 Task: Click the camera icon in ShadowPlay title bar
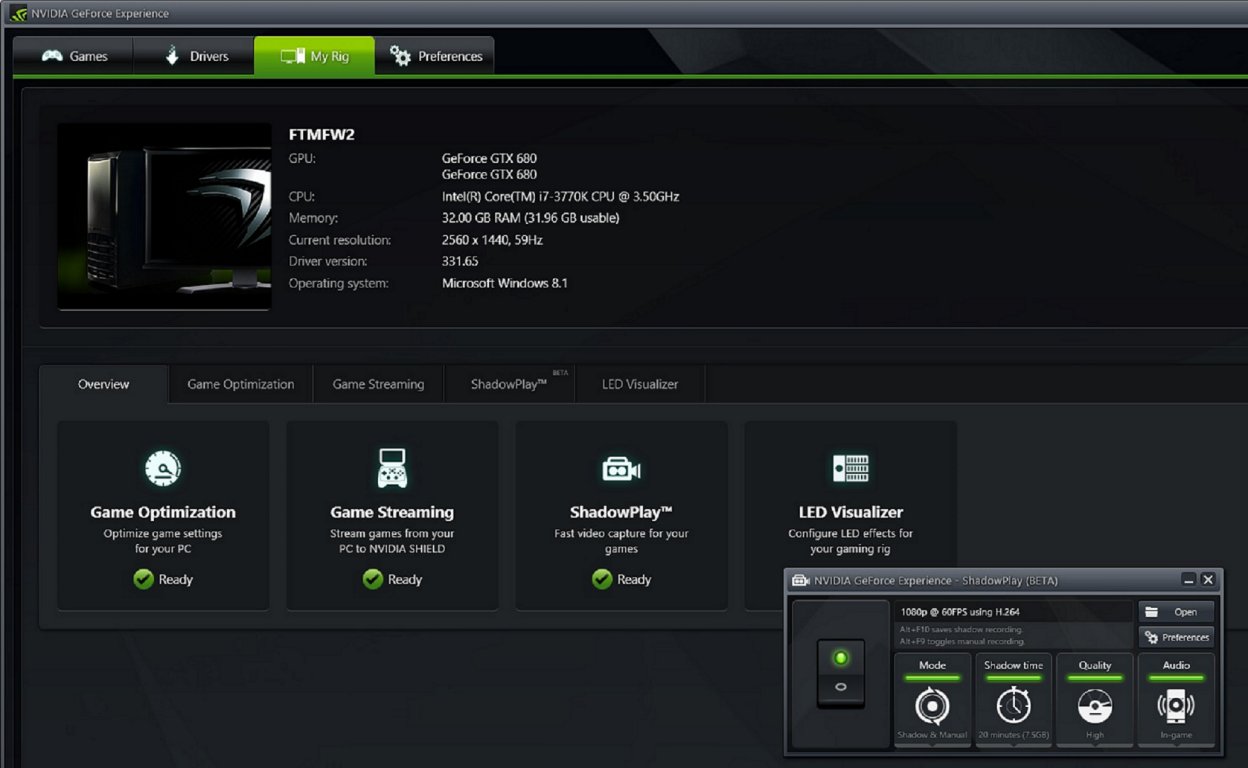800,580
